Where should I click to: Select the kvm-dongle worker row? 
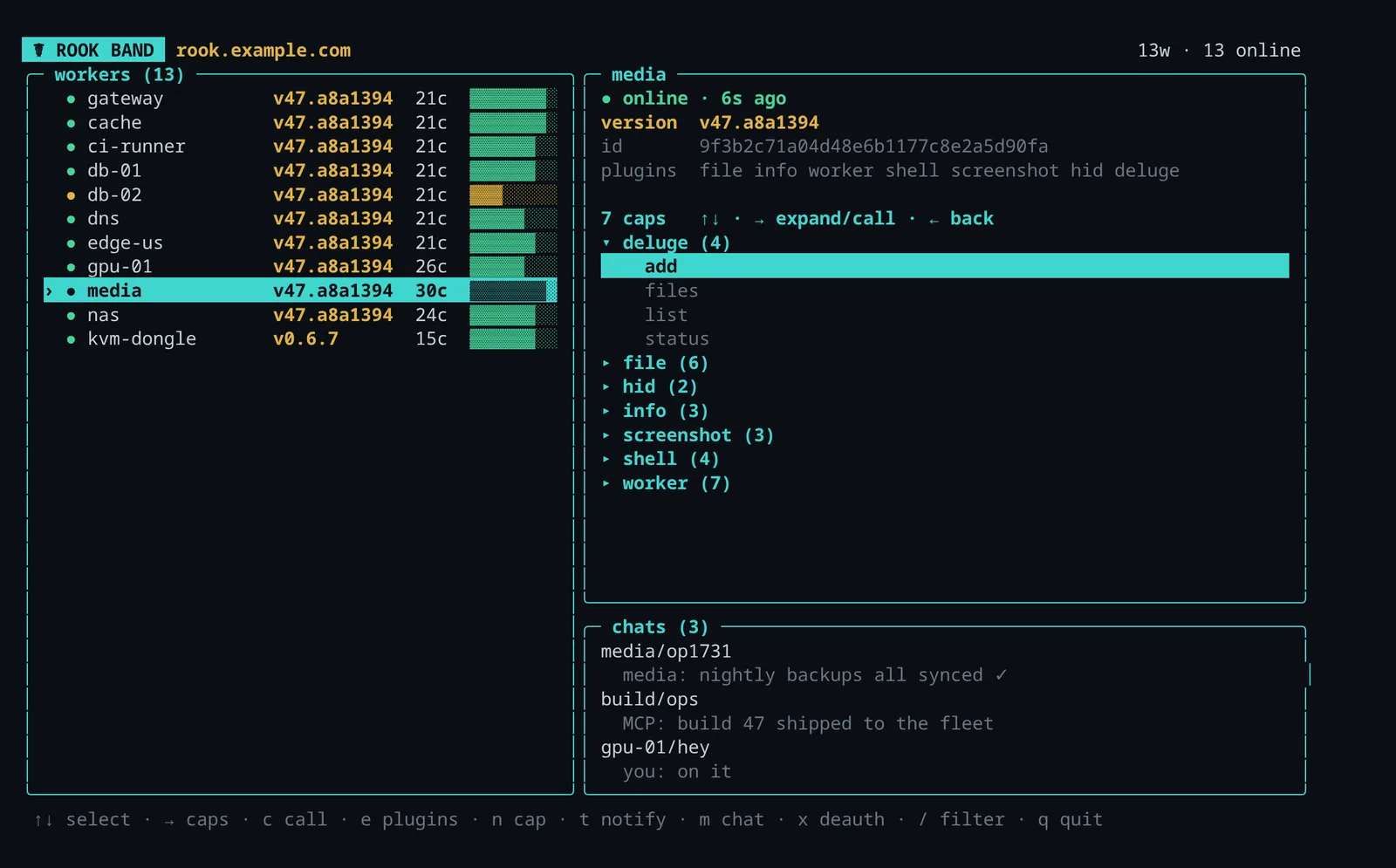(x=301, y=339)
